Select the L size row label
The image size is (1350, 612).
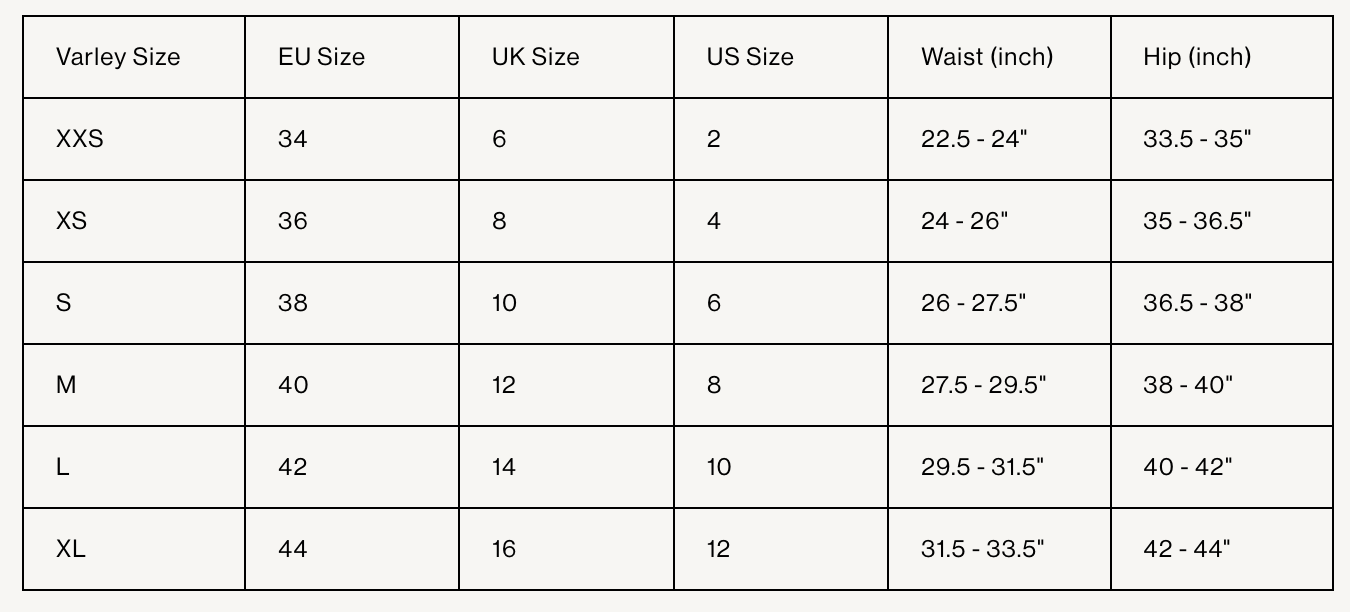click(134, 467)
